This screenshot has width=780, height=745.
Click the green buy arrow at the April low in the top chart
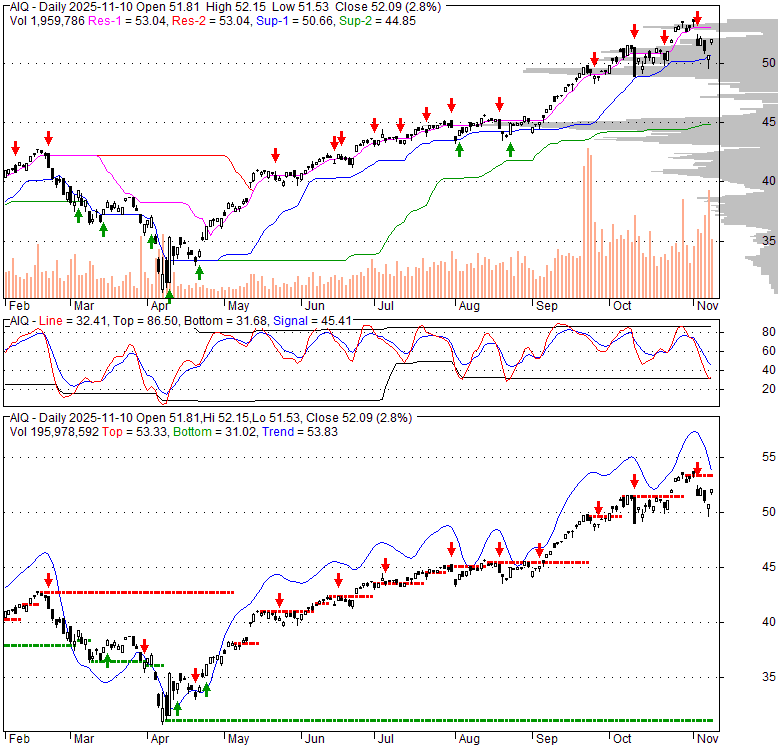[169, 296]
